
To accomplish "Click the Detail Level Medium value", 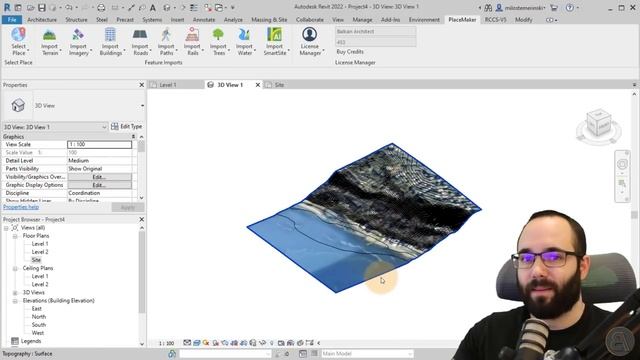I will coord(100,161).
